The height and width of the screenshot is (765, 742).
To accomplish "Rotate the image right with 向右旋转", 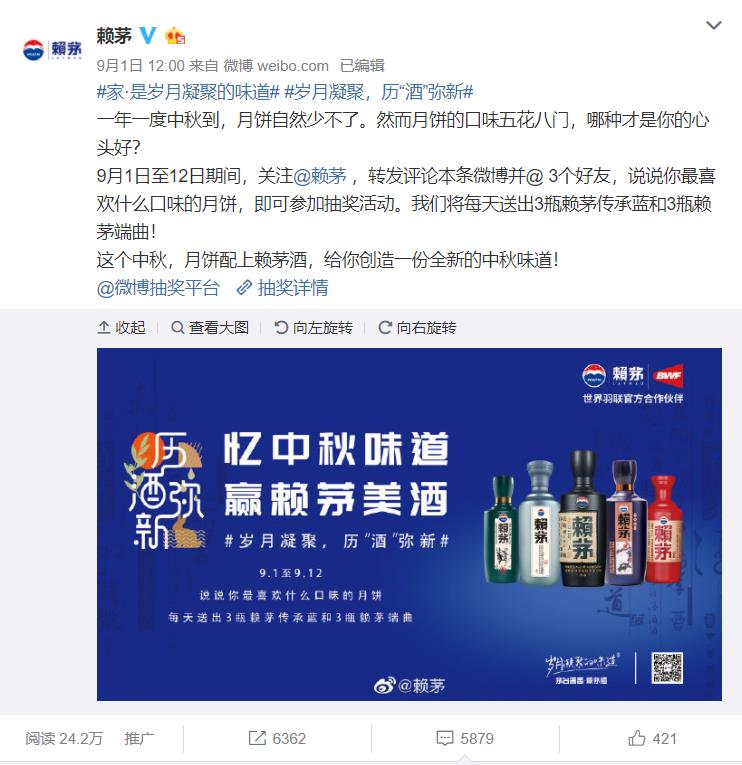I will tap(417, 327).
